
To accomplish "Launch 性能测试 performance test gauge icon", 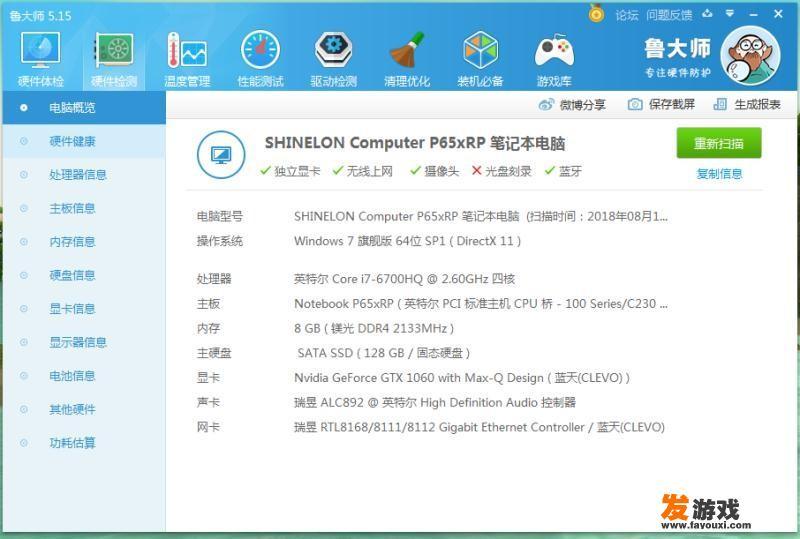I will 260,59.
